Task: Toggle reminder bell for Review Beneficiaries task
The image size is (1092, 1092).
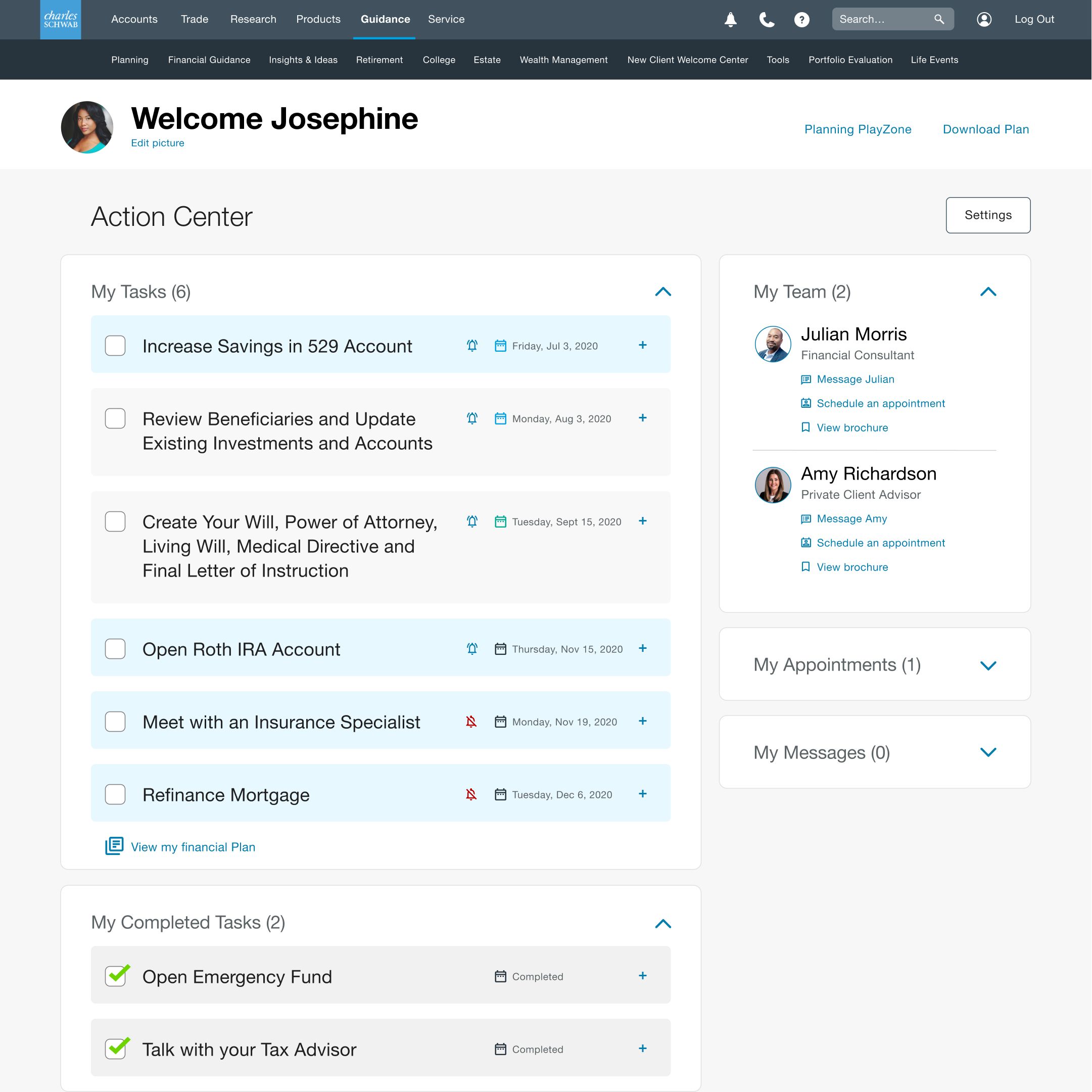Action: 472,418
